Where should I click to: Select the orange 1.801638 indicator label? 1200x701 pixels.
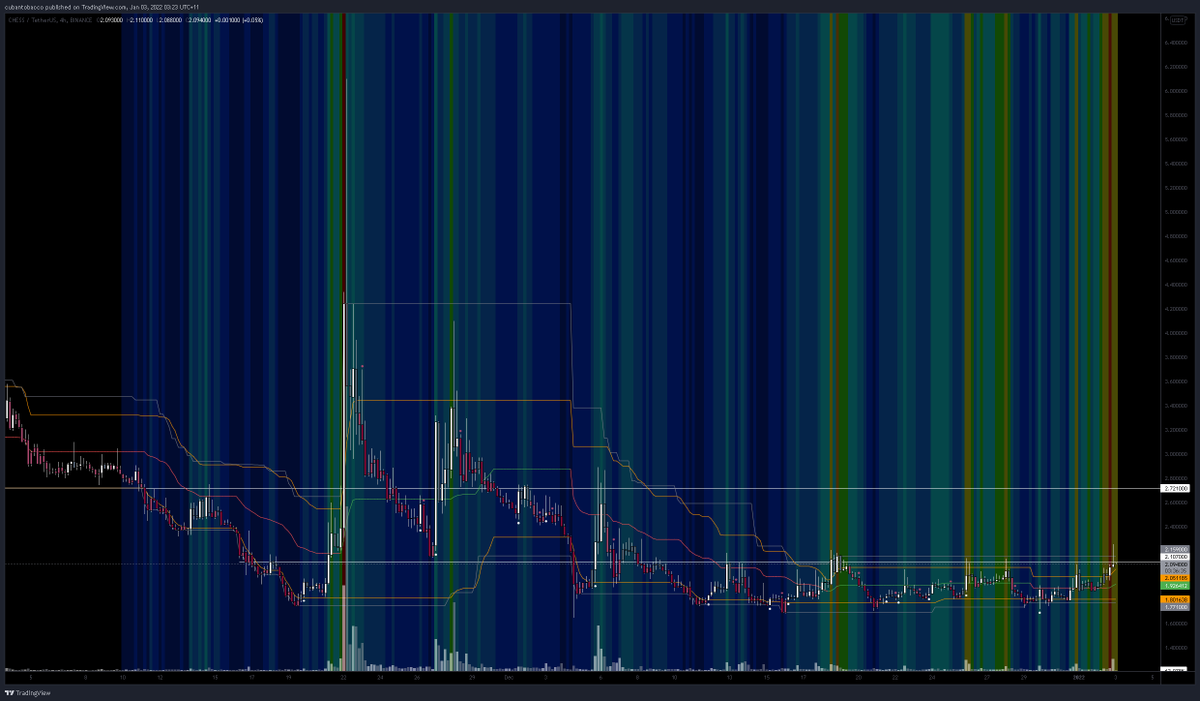(x=1175, y=600)
